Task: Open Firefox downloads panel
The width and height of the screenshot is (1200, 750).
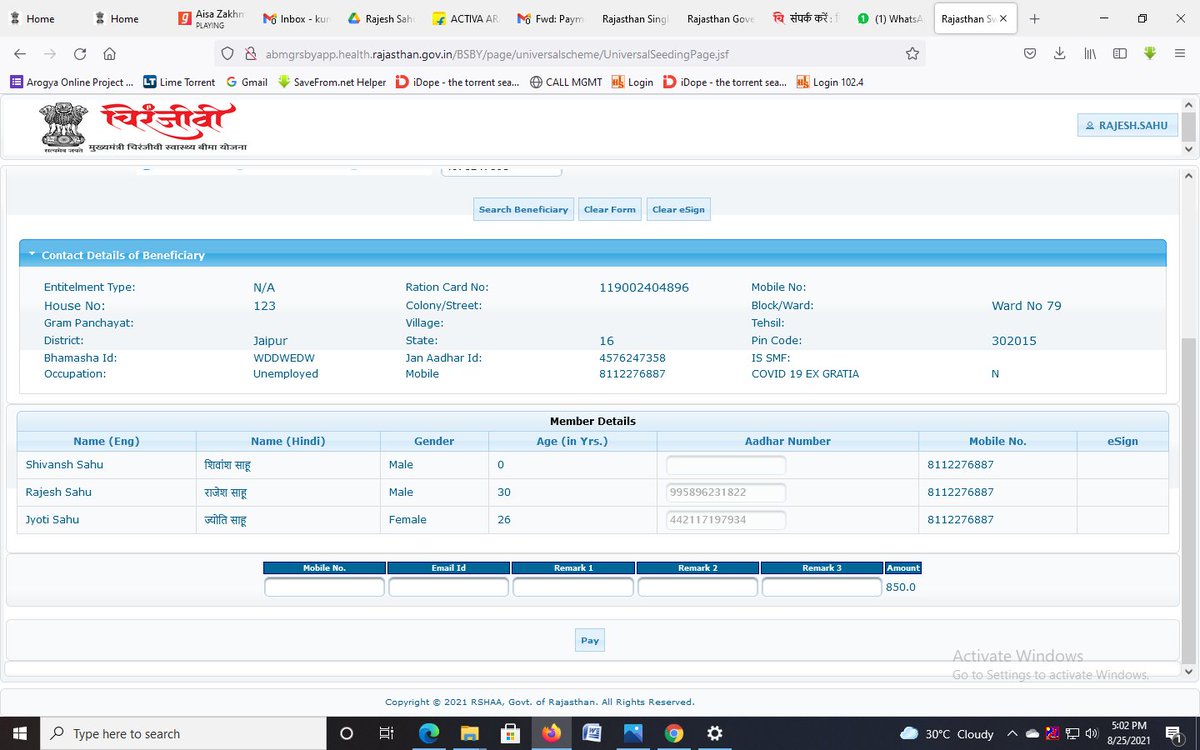Action: click(1059, 54)
